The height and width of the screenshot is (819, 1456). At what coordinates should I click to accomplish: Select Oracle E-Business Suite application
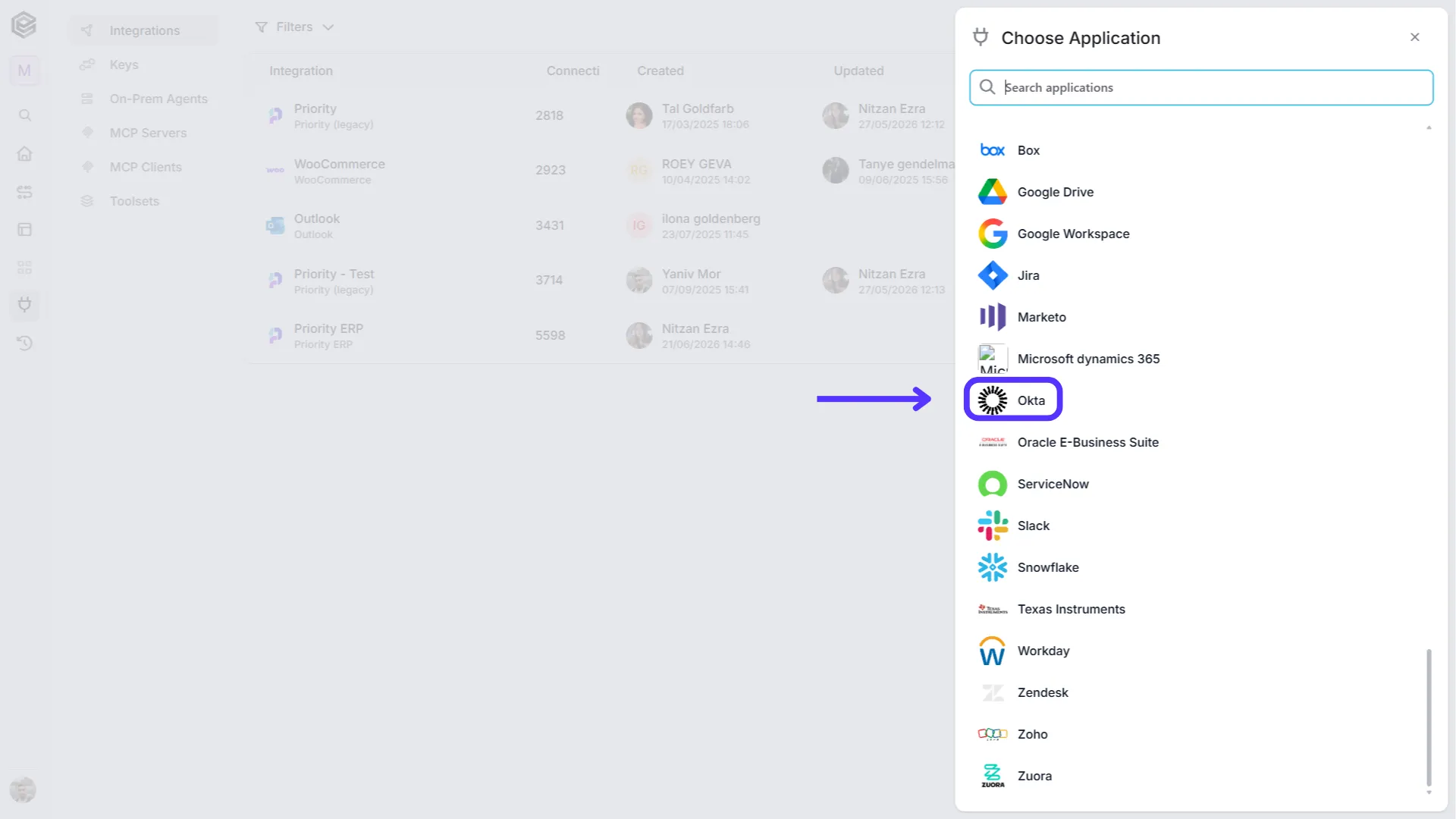[x=1200, y=442]
